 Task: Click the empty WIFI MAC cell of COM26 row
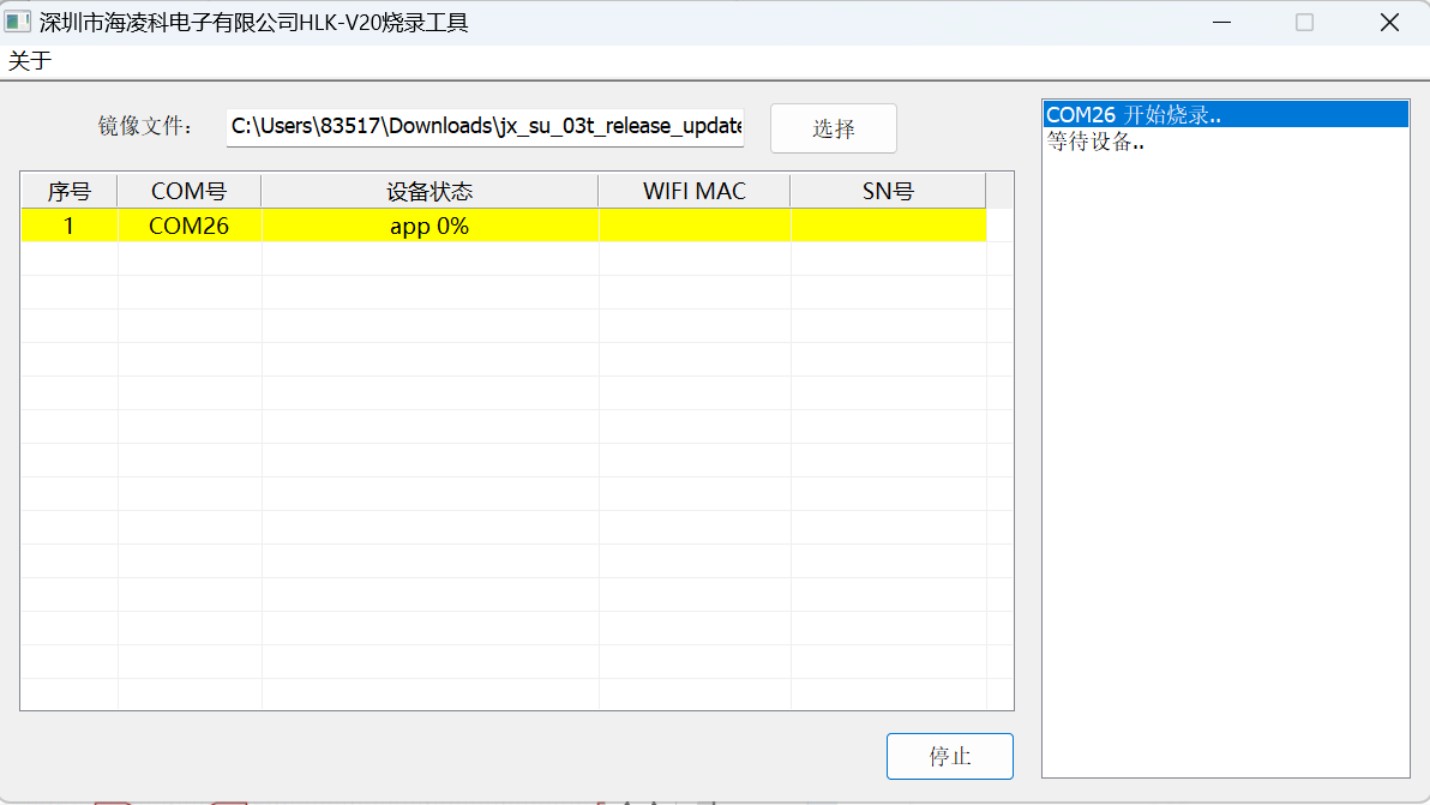point(694,226)
